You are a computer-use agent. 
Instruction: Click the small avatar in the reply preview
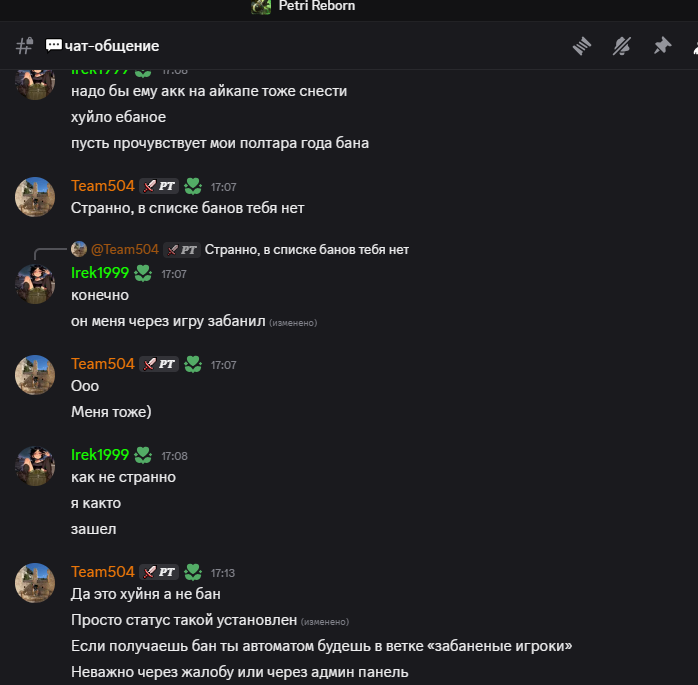pyautogui.click(x=79, y=249)
